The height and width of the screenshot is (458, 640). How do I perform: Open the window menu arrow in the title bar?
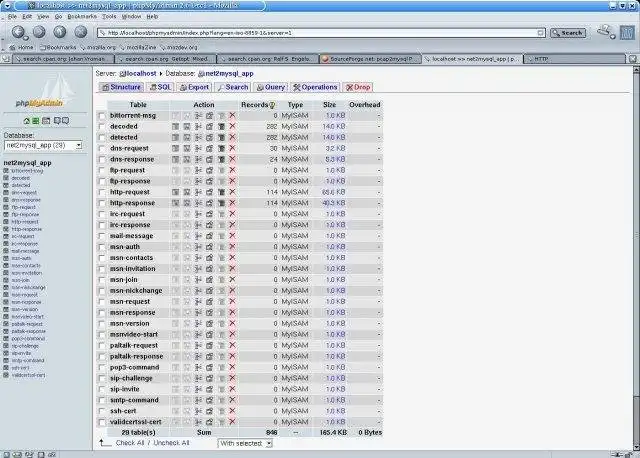coord(7,6)
